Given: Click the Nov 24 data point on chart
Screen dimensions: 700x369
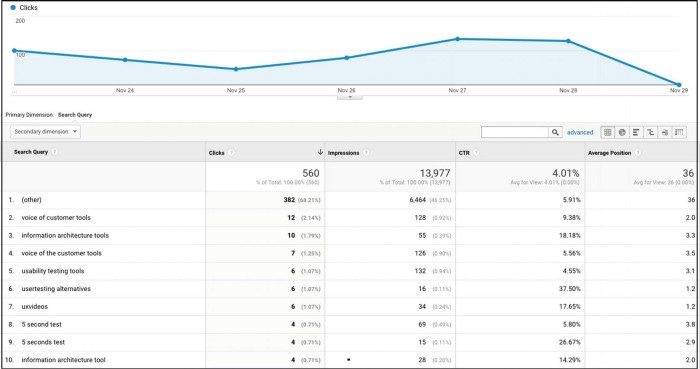Looking at the screenshot, I should [x=125, y=60].
